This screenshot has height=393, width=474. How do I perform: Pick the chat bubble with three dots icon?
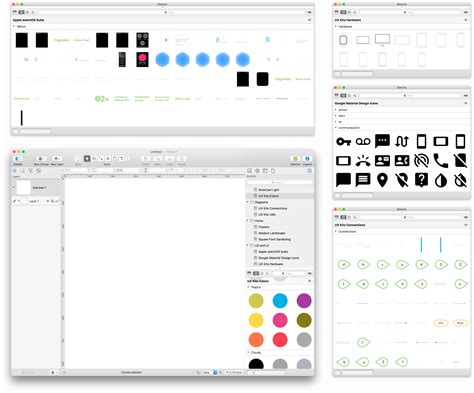(382, 141)
